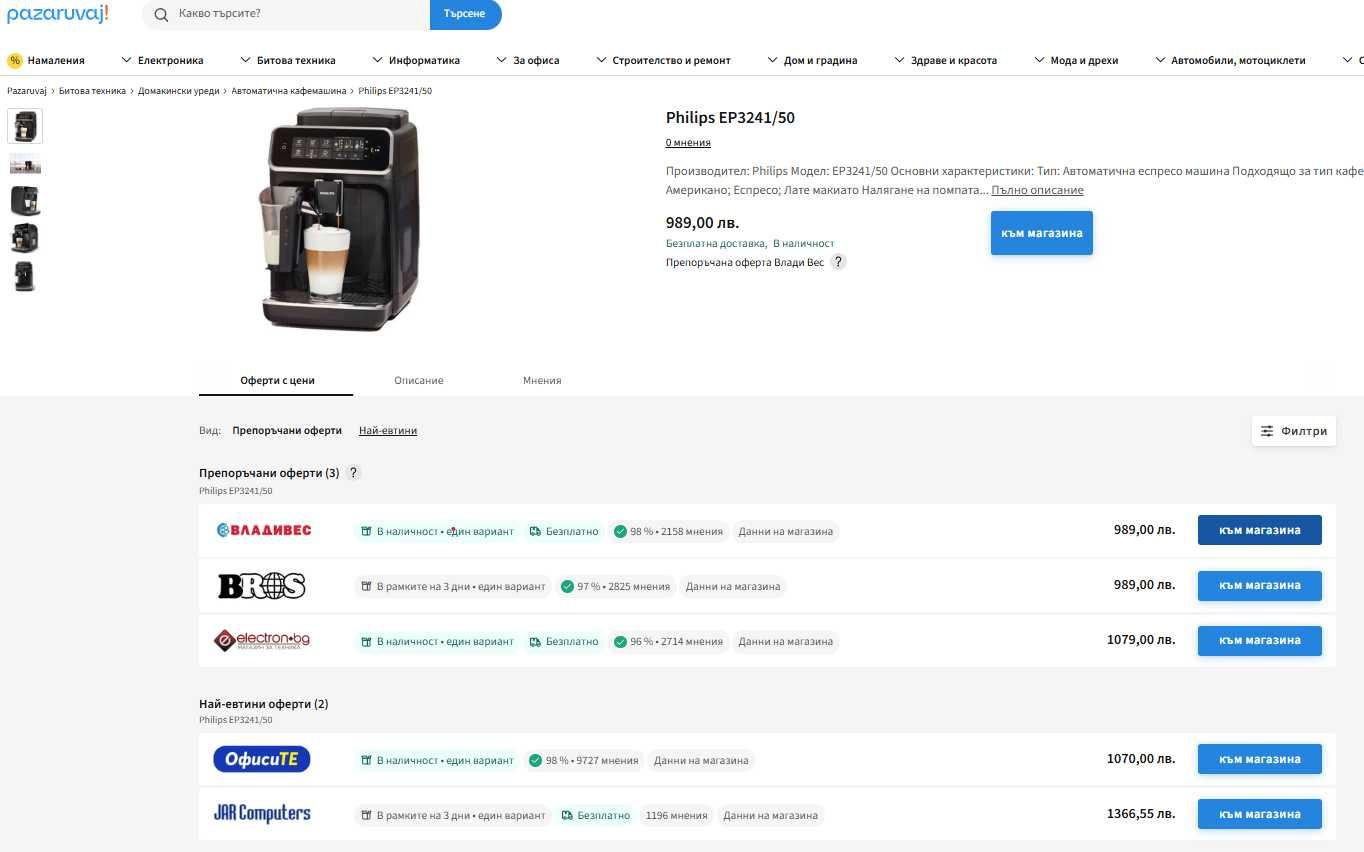
Task: Click the Търсене search button
Action: pyautogui.click(x=465, y=14)
